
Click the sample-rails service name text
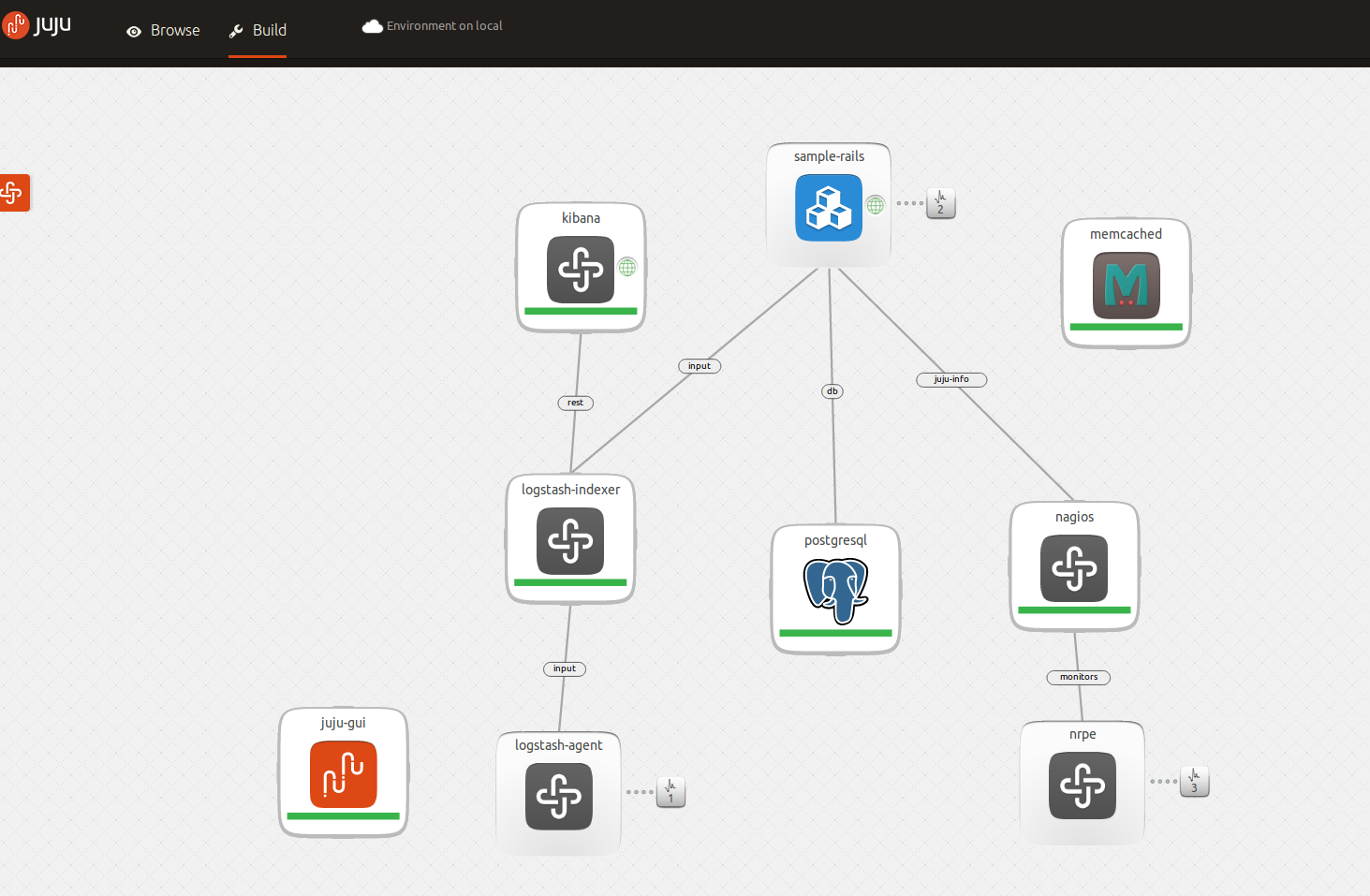click(829, 156)
